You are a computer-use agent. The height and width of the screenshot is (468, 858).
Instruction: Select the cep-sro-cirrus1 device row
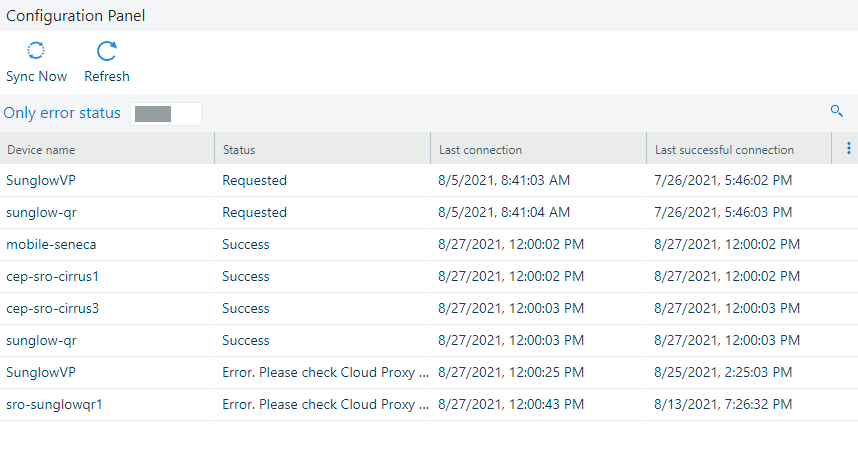coord(52,276)
